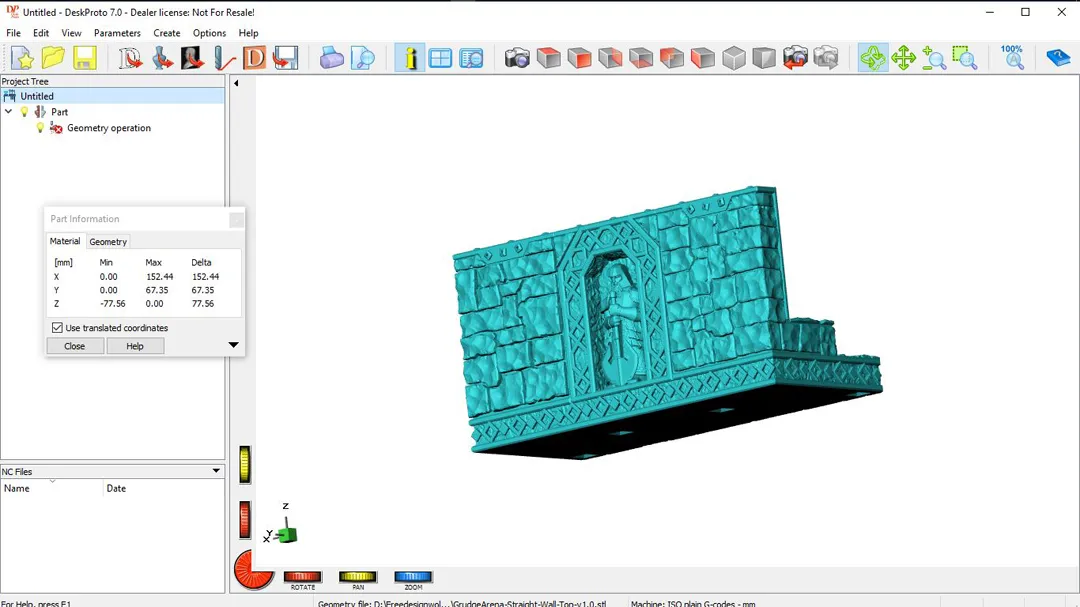Select the green mouse Rotate mode icon

pyautogui.click(x=873, y=59)
